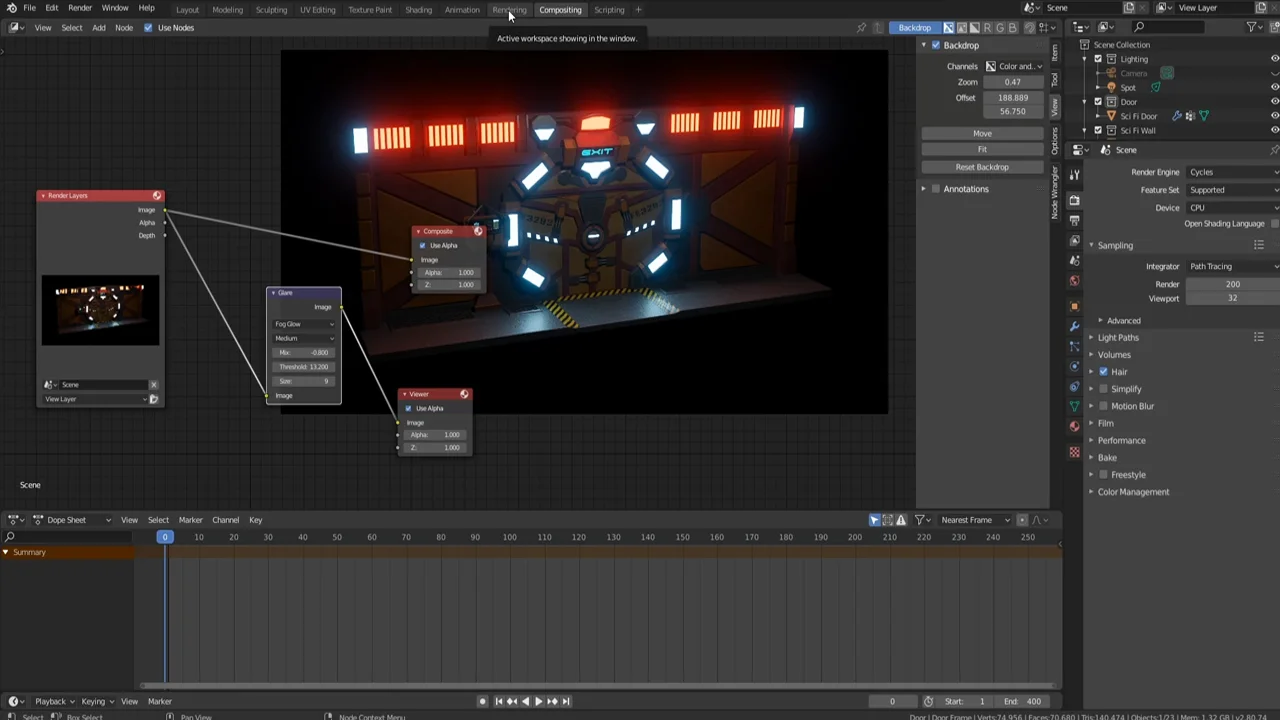Open the Modifier Properties wrench icon
Screen dimensions: 1280x720
[1074, 326]
